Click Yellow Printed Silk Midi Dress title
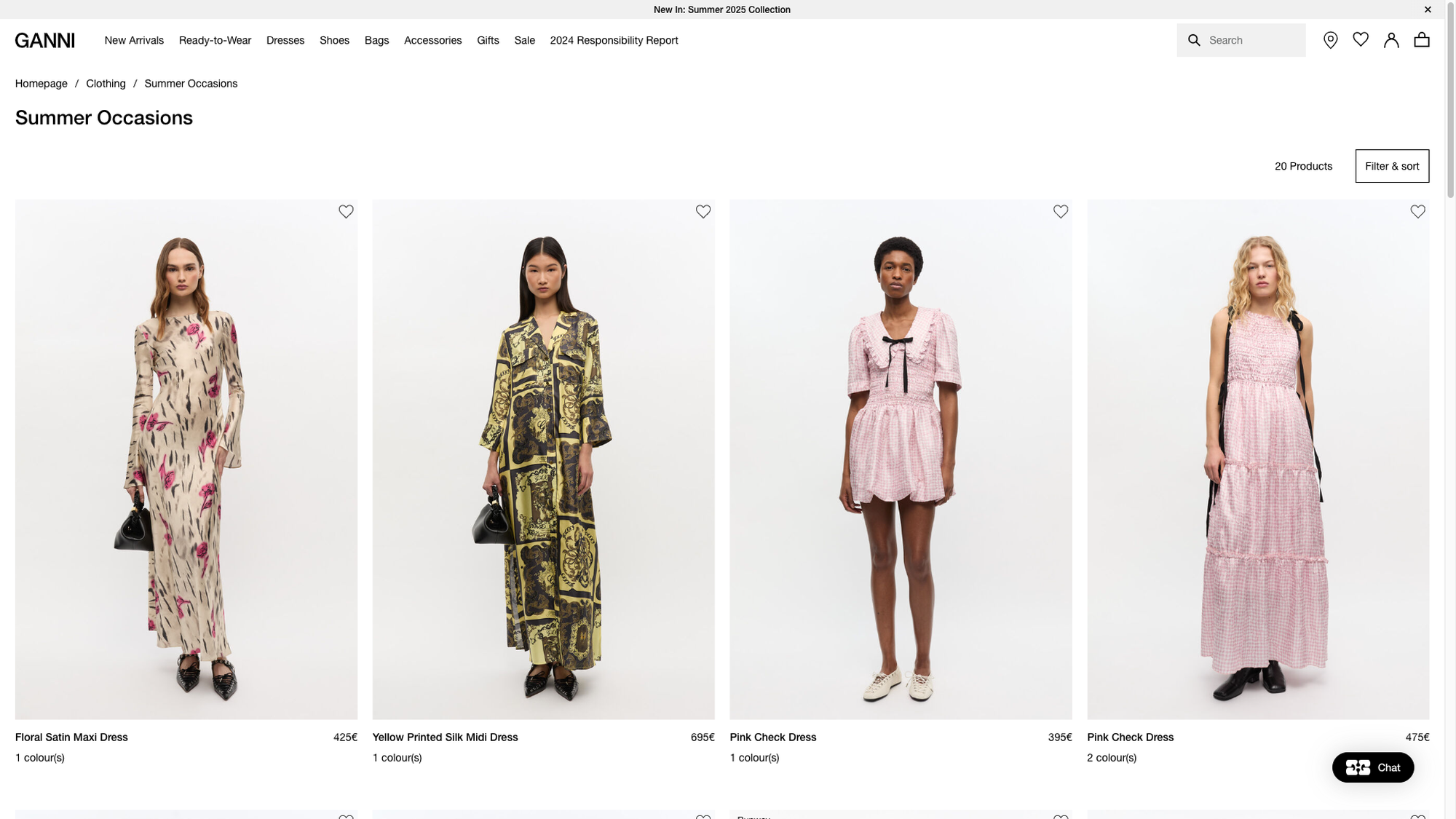The height and width of the screenshot is (819, 1456). point(445,737)
